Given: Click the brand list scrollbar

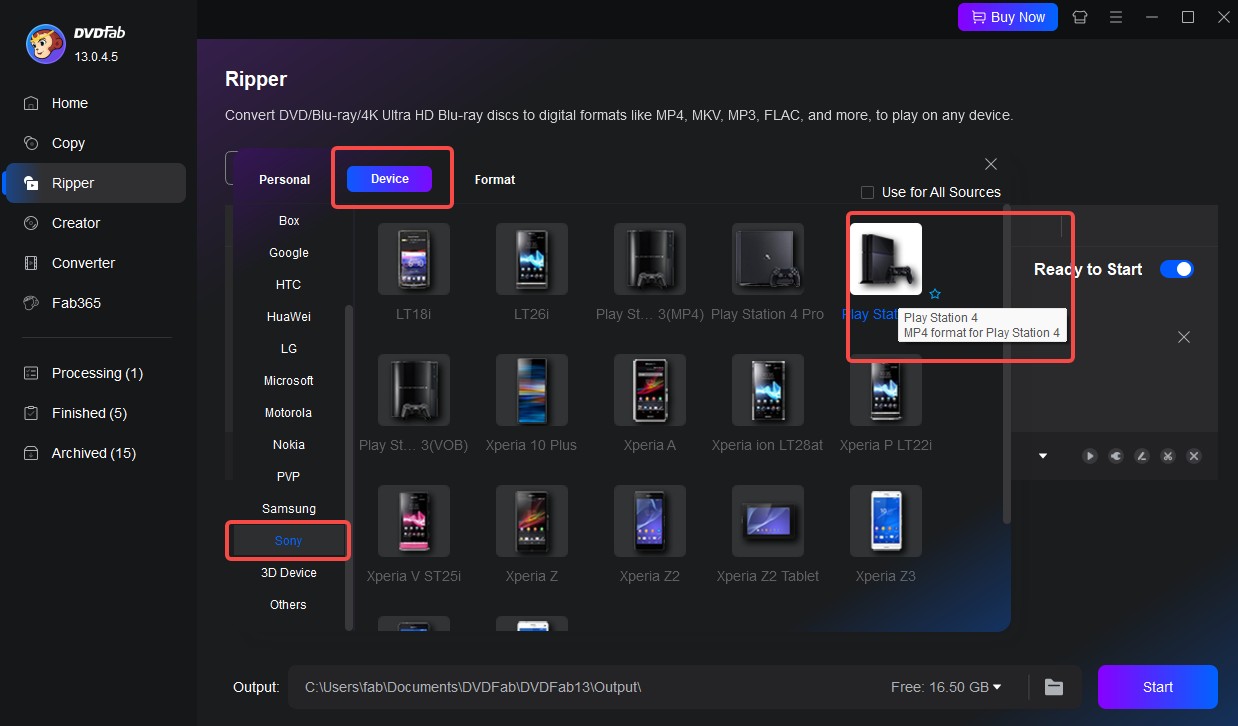Looking at the screenshot, I should coord(349,467).
